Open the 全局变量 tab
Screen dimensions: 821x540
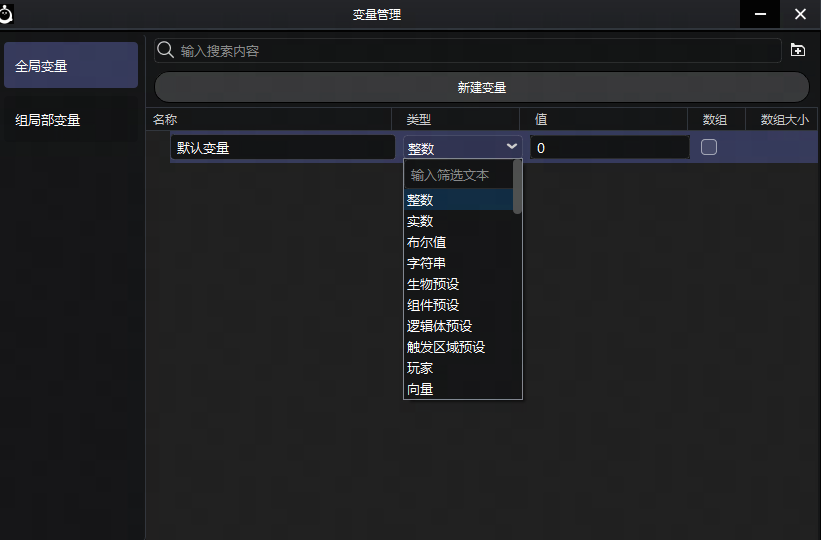(x=71, y=66)
